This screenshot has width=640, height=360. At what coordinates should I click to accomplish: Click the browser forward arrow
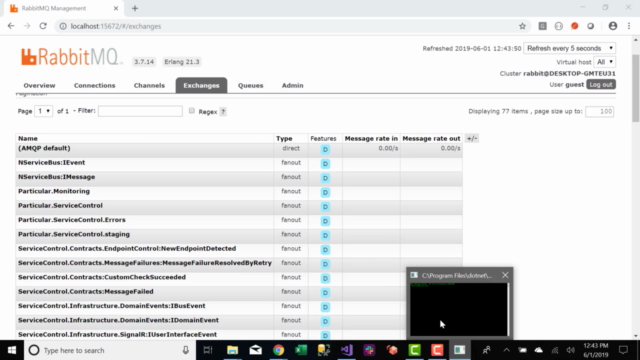click(x=27, y=26)
